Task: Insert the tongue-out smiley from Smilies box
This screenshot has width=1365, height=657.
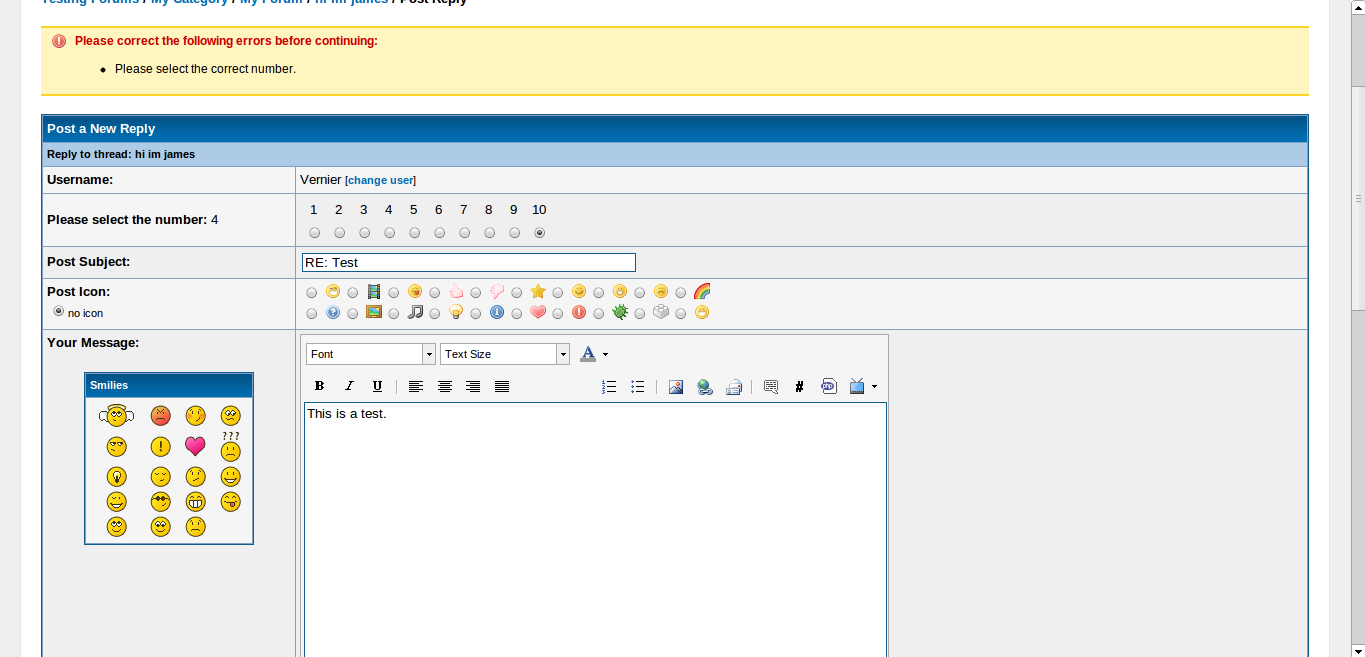Action: coord(231,501)
